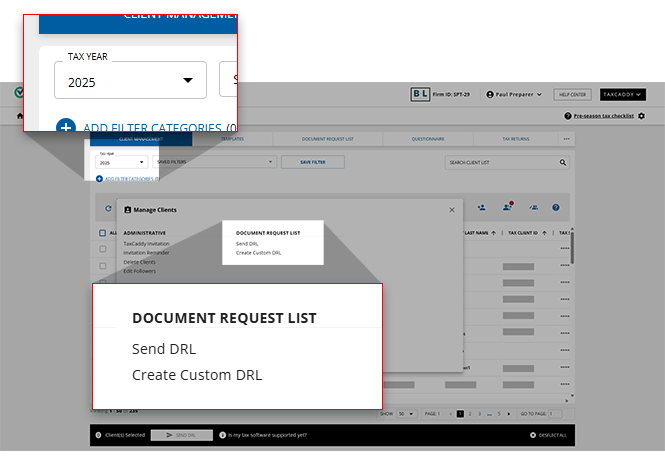Click the info icon before tax software question
The height and width of the screenshot is (475, 665).
(x=222, y=435)
